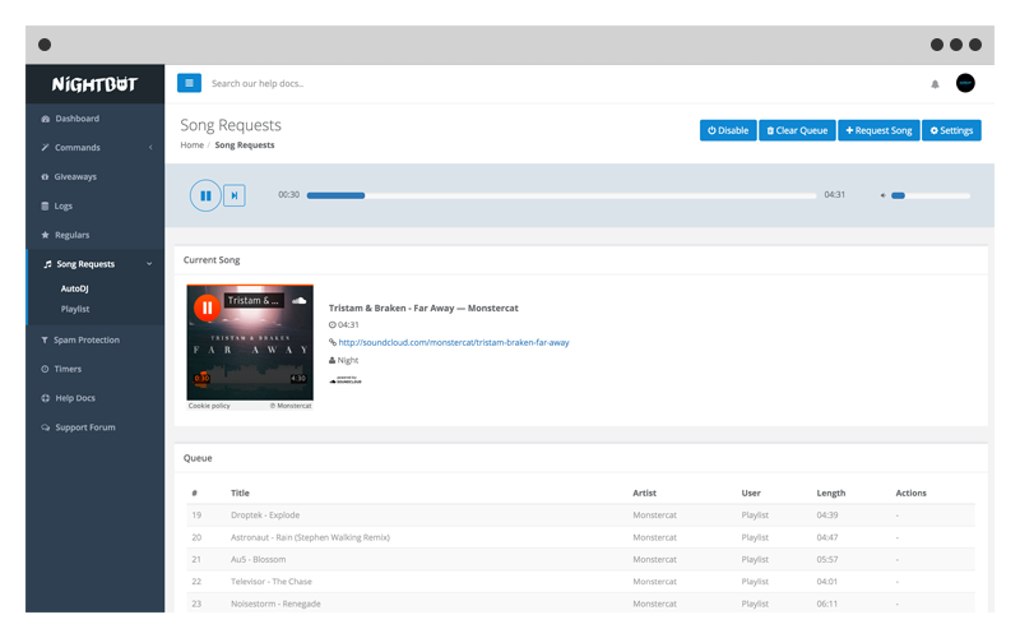
Task: Click the User column header
Action: tap(751, 493)
